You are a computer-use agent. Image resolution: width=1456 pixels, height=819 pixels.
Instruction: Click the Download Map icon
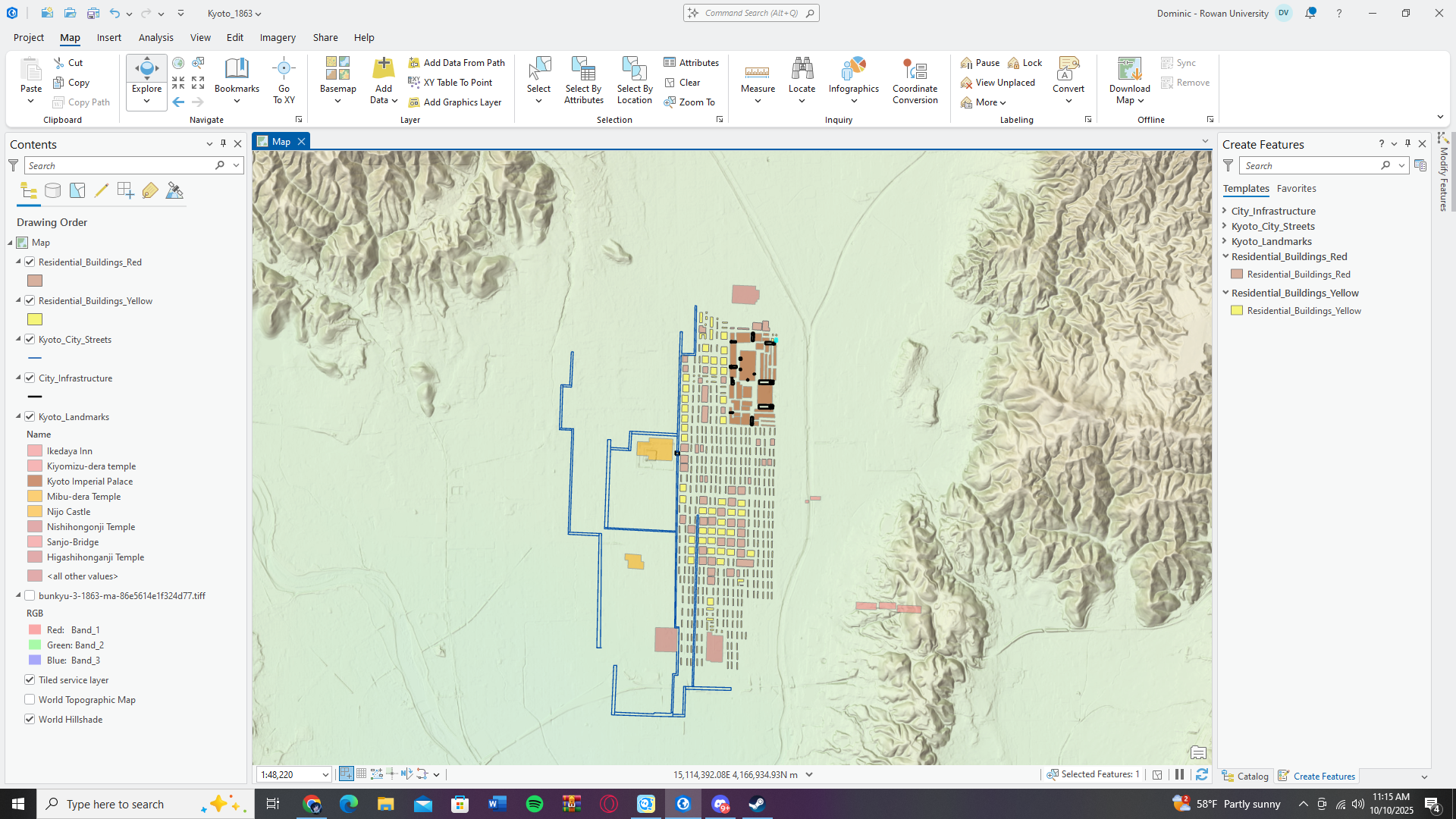(x=1129, y=69)
